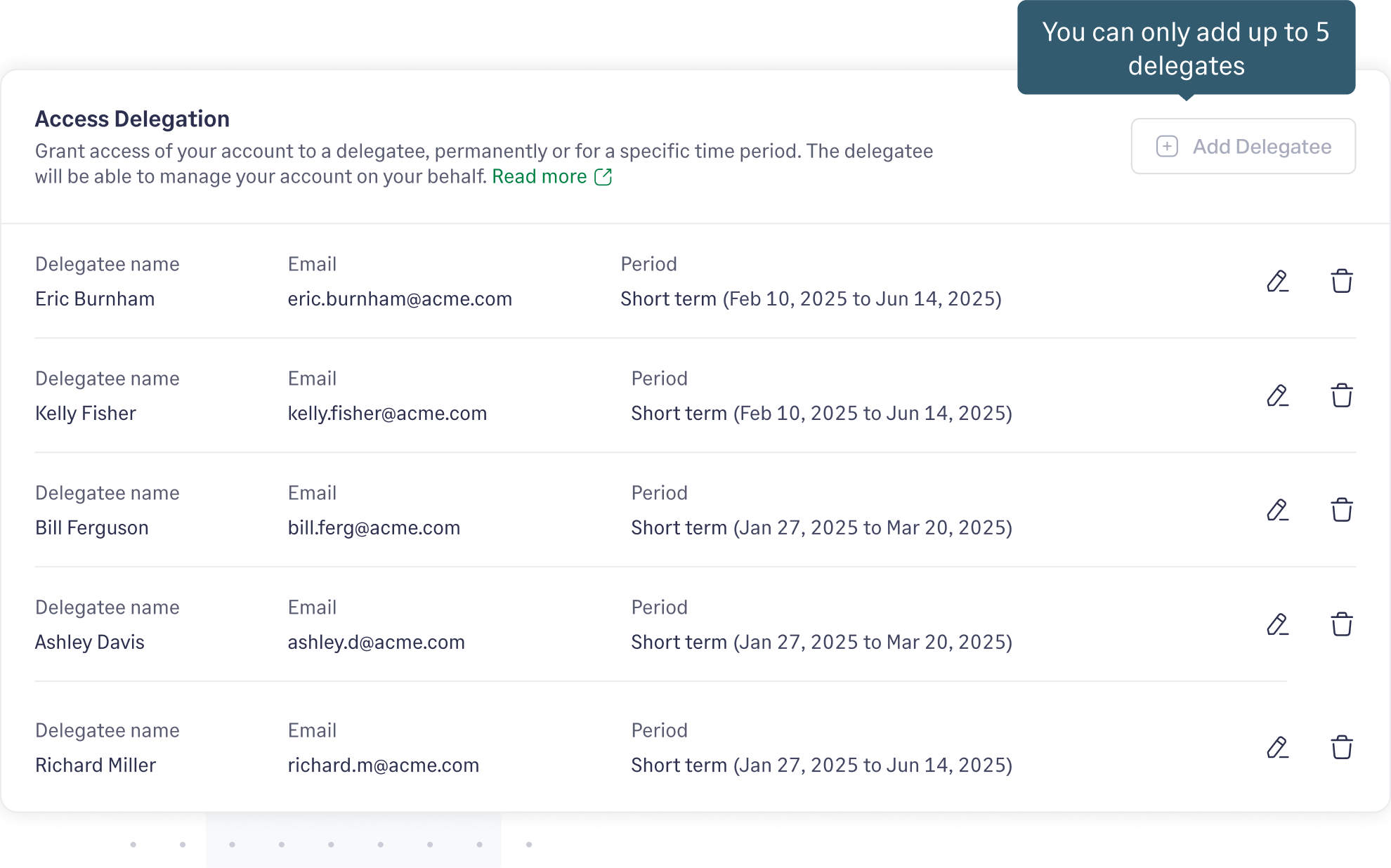Click the plus icon on Add Delegatee
1391x868 pixels.
click(1167, 146)
